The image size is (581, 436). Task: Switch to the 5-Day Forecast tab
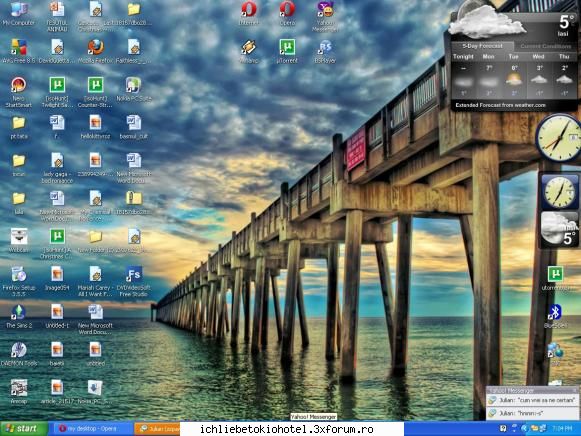pyautogui.click(x=482, y=46)
